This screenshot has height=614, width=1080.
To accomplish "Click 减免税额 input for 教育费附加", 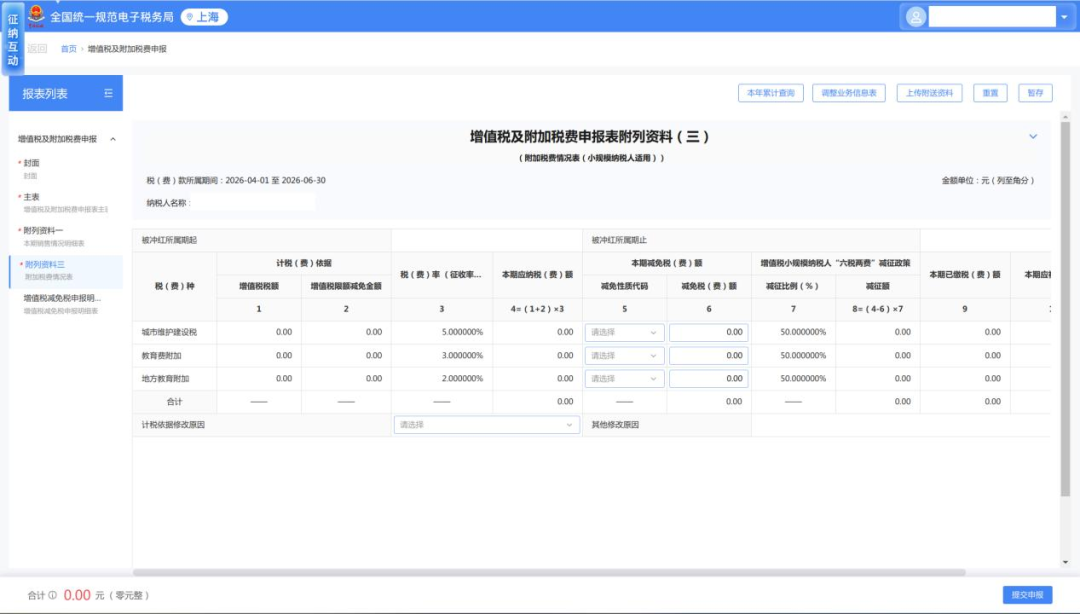I will (x=708, y=356).
